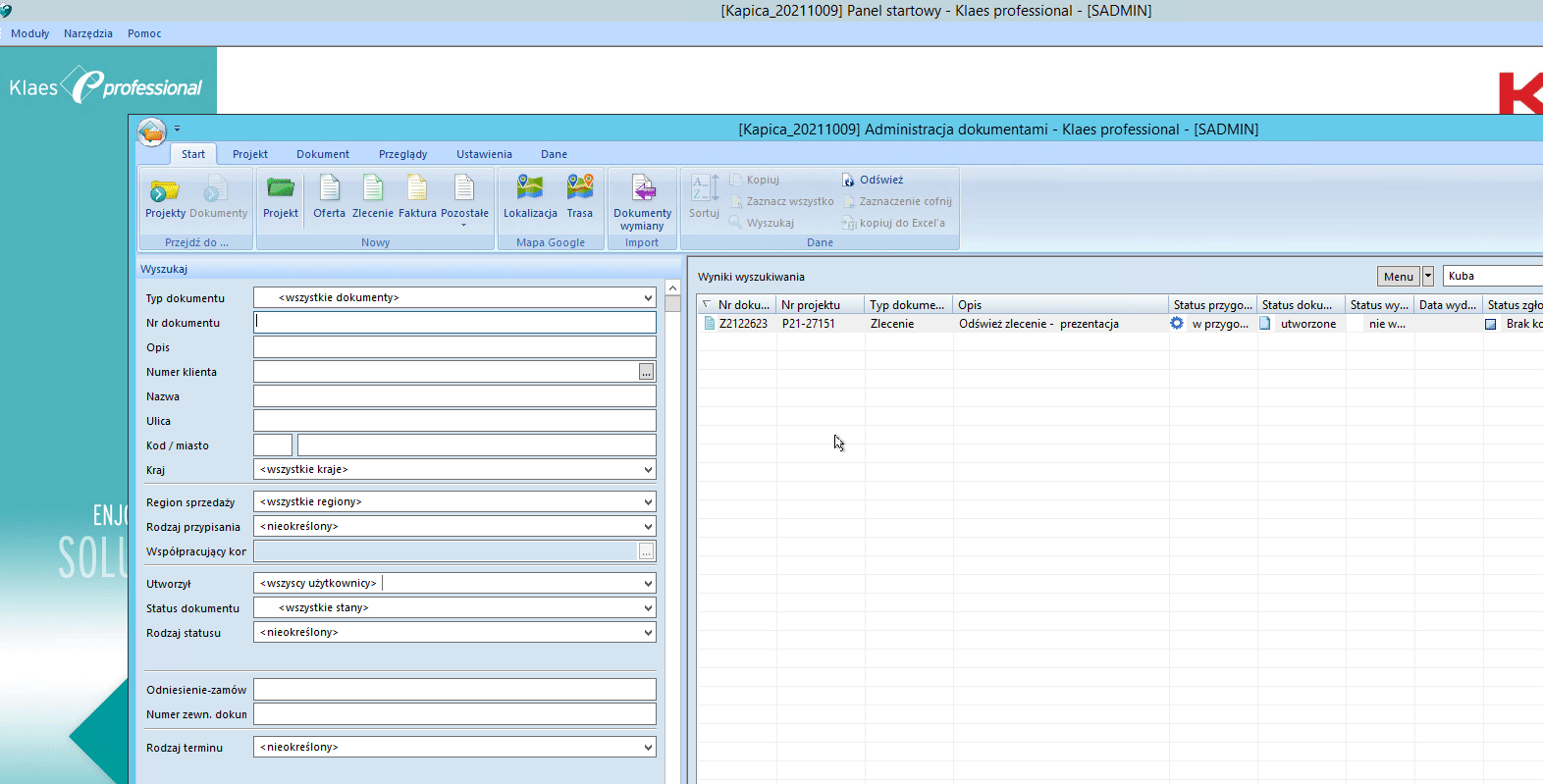The width and height of the screenshot is (1543, 784).
Task: Click the Menu button in results panel
Action: tap(1398, 277)
